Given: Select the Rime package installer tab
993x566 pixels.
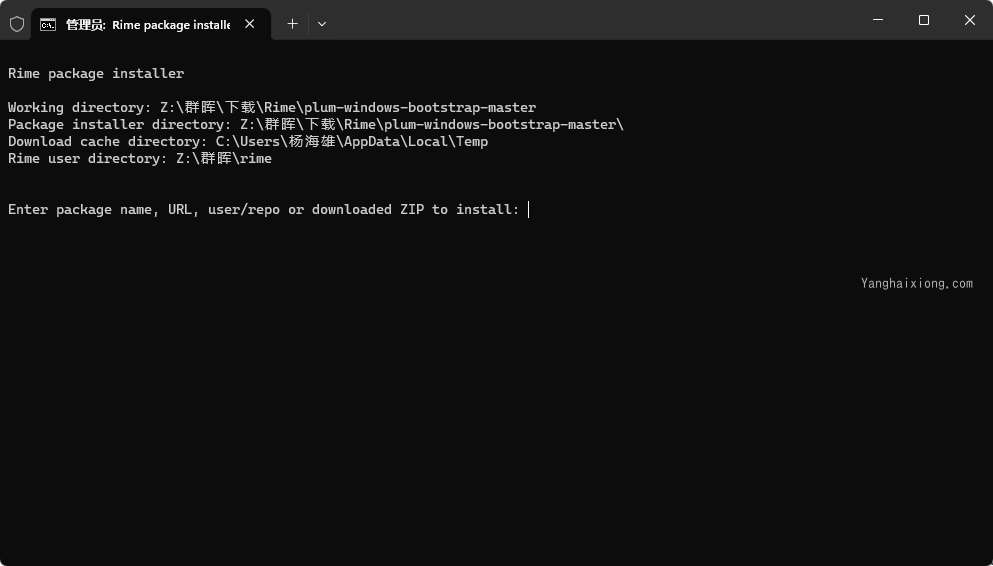Looking at the screenshot, I should (x=151, y=24).
